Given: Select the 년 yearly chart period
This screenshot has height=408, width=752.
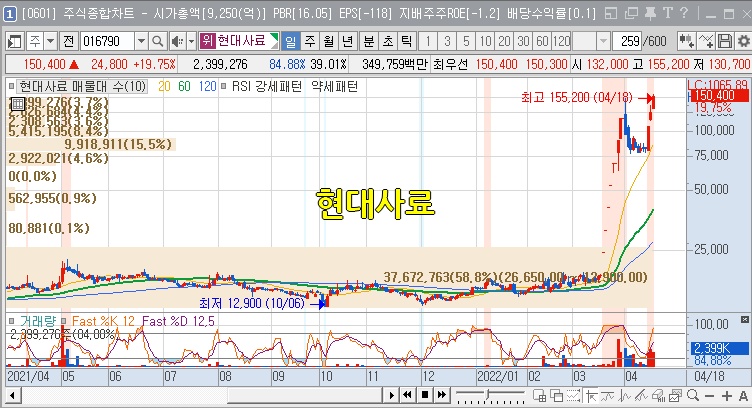Looking at the screenshot, I should [348, 41].
